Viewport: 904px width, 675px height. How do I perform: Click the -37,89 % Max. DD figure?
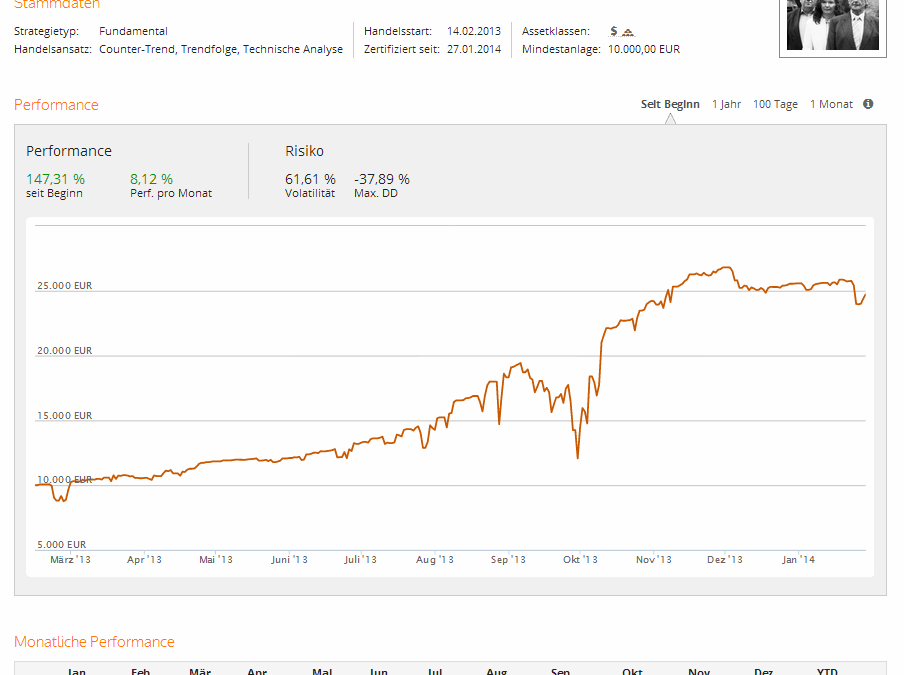click(382, 179)
